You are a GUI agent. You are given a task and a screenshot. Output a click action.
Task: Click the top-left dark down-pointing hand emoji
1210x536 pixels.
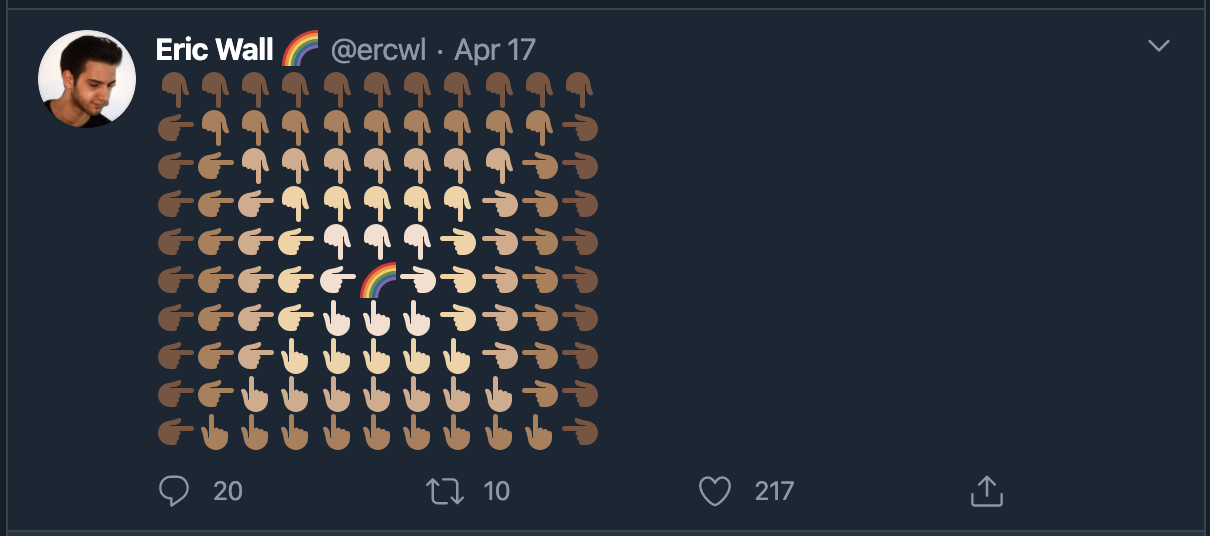tap(175, 90)
